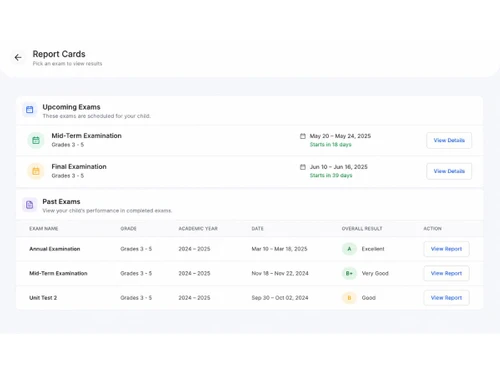Click the Unit Test 2 exam name
Screen dimensions: 500x375
click(43, 298)
